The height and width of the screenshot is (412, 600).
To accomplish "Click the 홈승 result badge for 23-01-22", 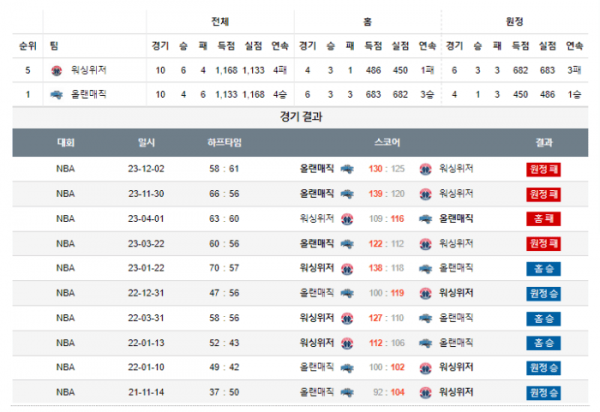I will pos(543,269).
